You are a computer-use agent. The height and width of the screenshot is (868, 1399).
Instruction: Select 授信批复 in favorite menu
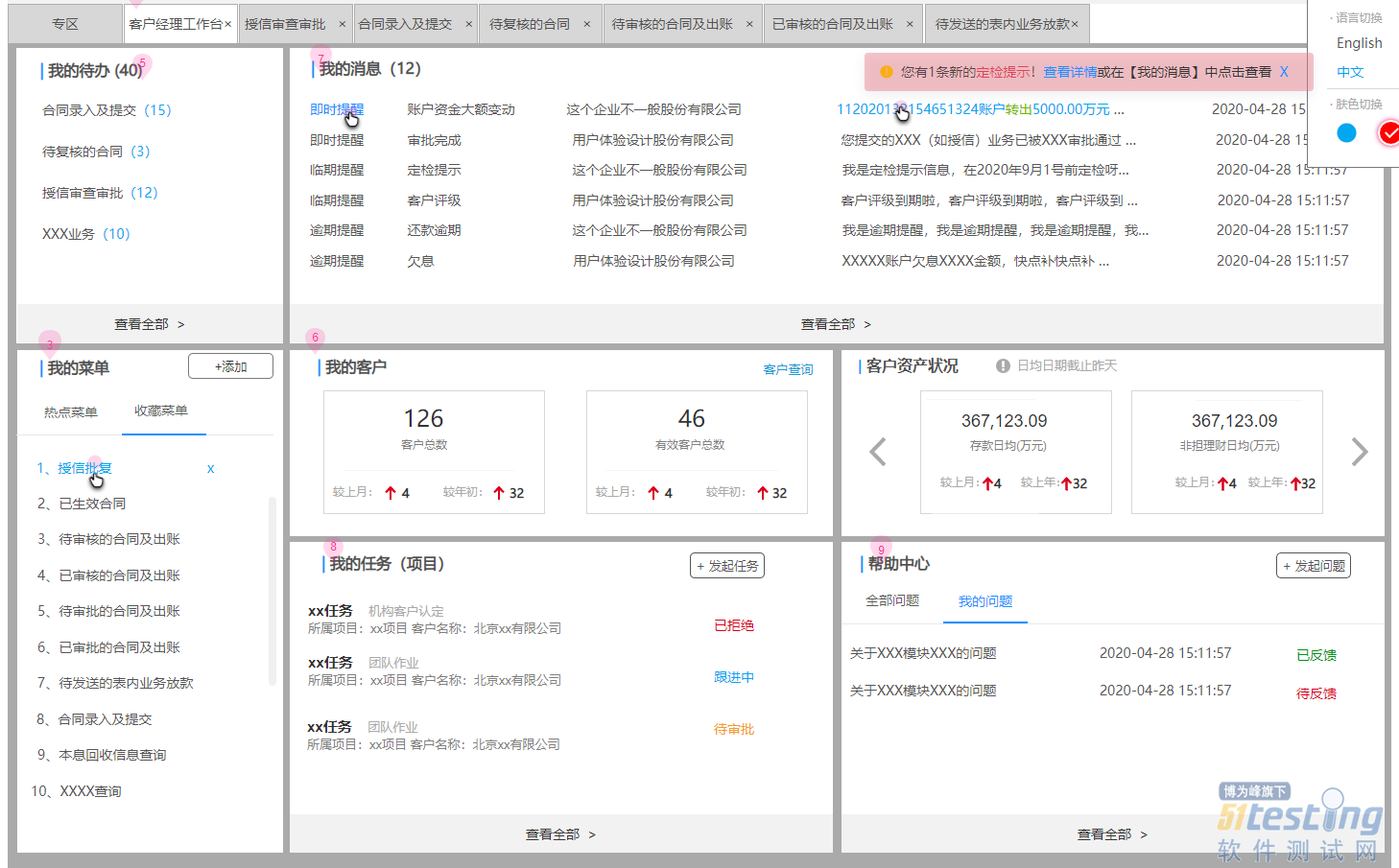pos(84,468)
